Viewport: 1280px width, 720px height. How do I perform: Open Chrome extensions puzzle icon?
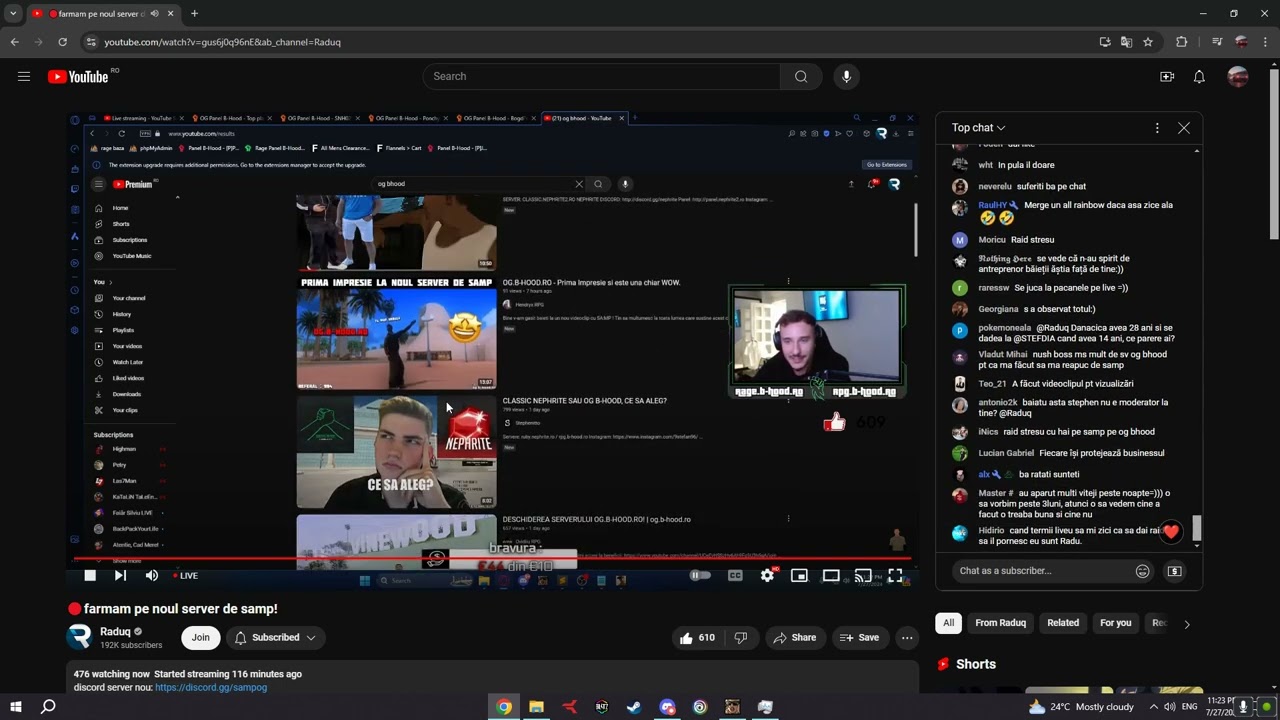pyautogui.click(x=1182, y=42)
